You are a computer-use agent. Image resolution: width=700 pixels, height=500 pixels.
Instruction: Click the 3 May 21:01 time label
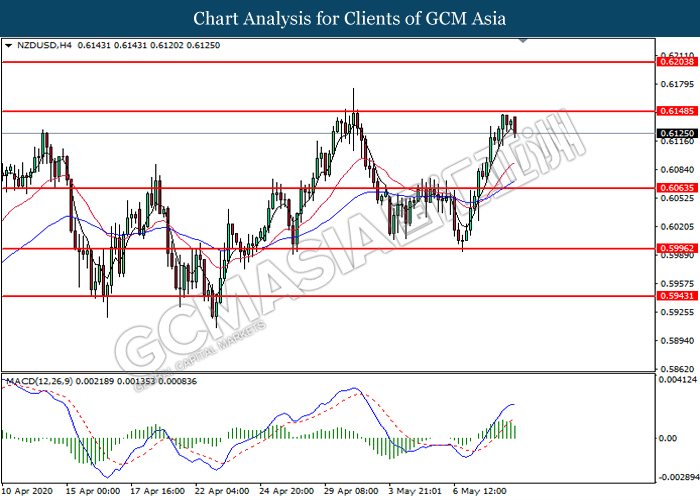point(415,491)
